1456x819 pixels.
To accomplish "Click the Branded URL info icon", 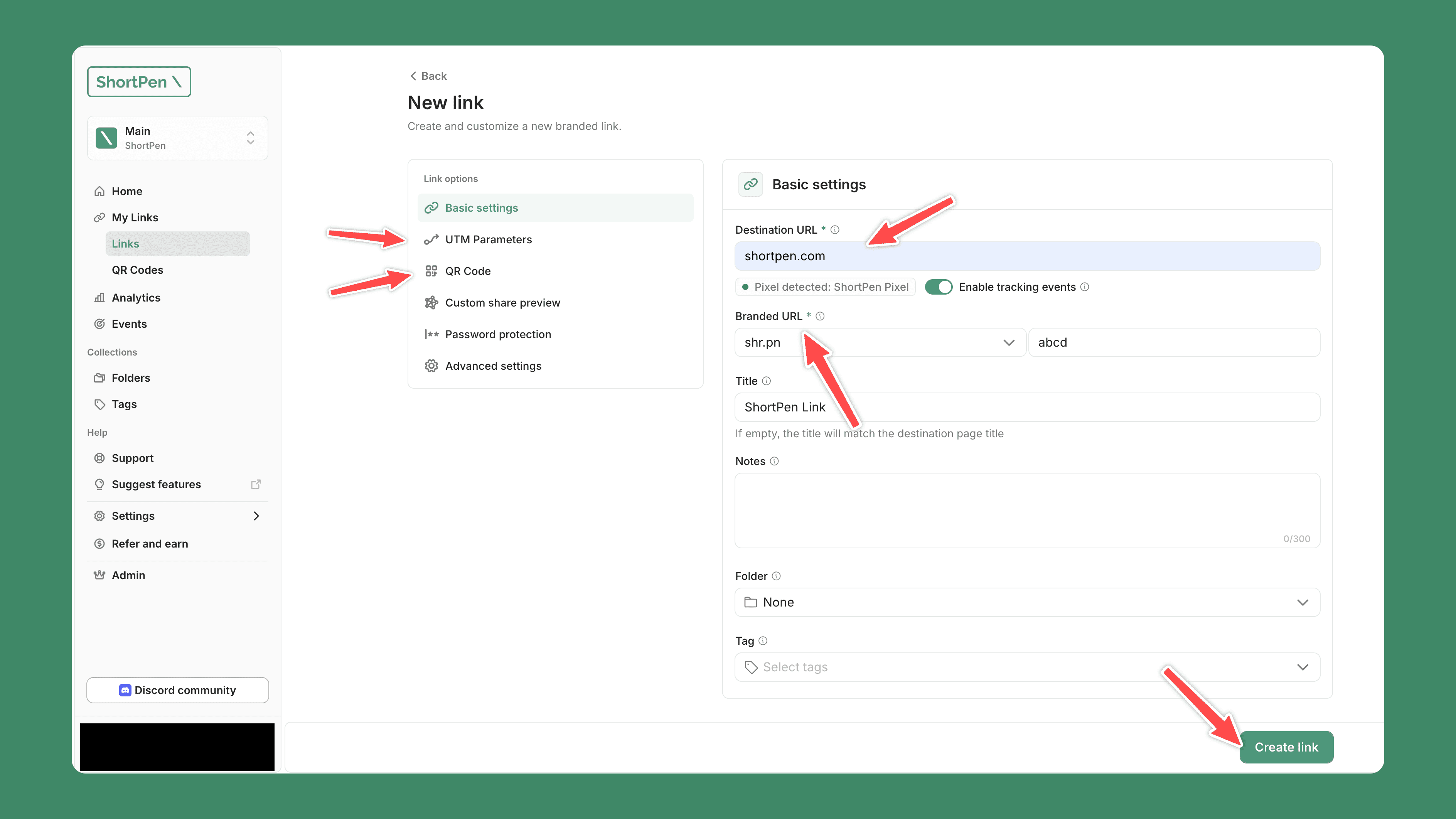I will point(820,317).
